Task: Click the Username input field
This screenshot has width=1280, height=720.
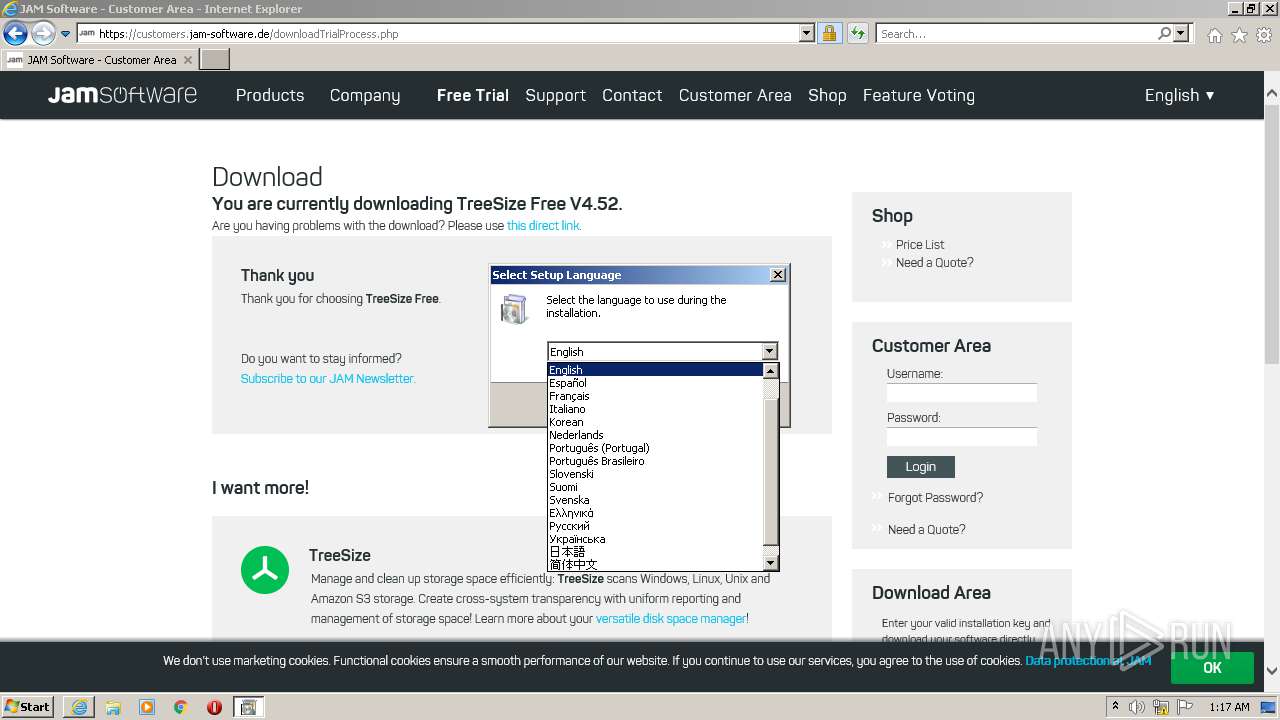Action: [962, 393]
